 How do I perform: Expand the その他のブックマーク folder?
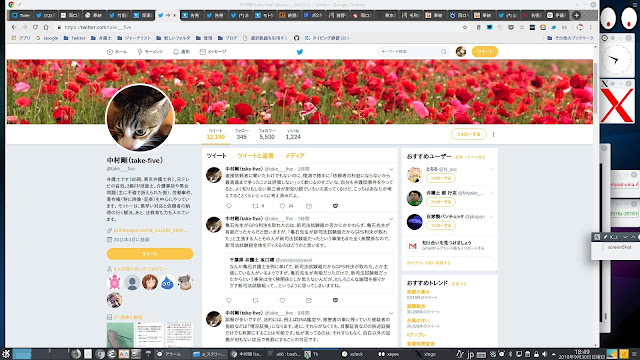click(570, 38)
